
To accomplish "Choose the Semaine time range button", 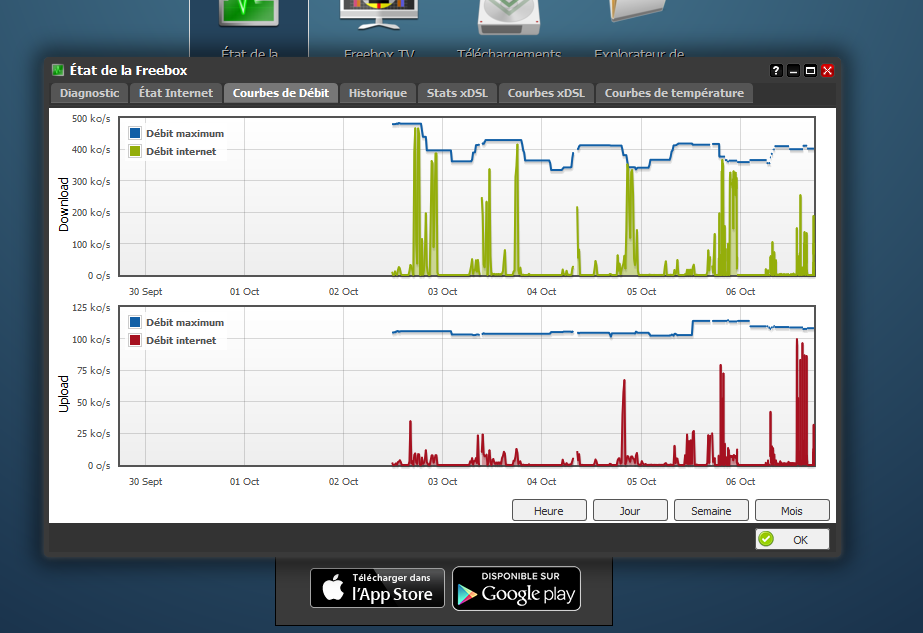I will (x=711, y=511).
